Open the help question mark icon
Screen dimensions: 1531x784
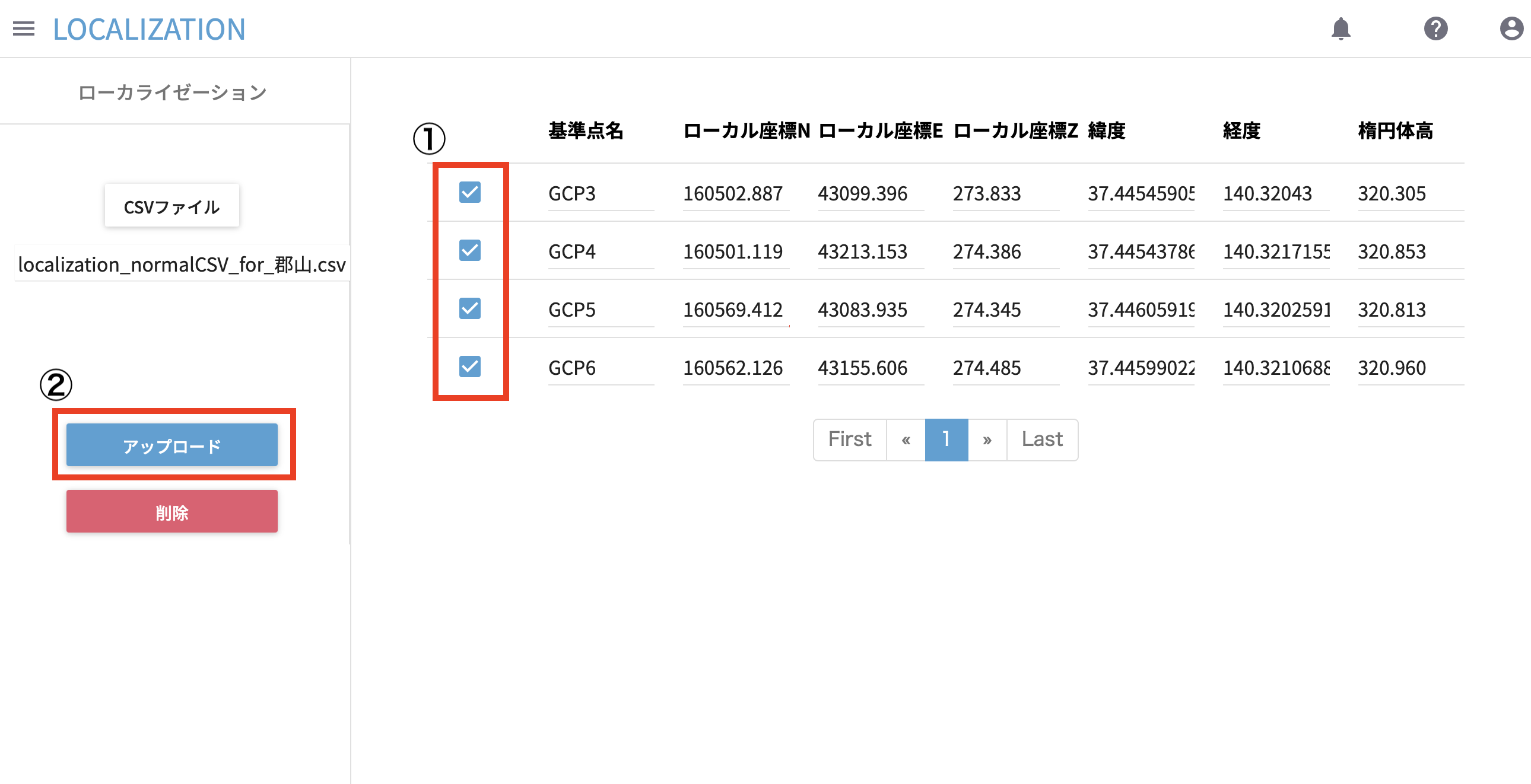(x=1435, y=28)
